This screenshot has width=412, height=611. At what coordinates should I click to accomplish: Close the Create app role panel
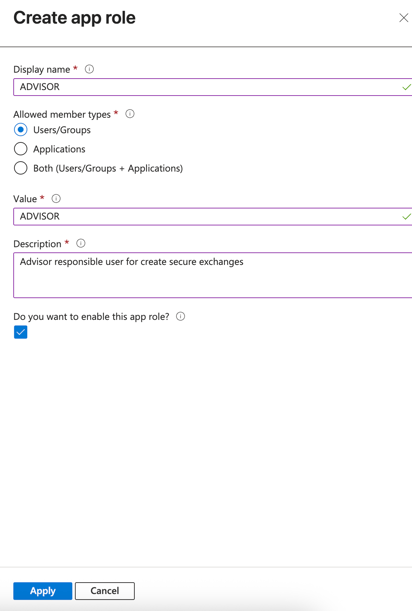[403, 18]
